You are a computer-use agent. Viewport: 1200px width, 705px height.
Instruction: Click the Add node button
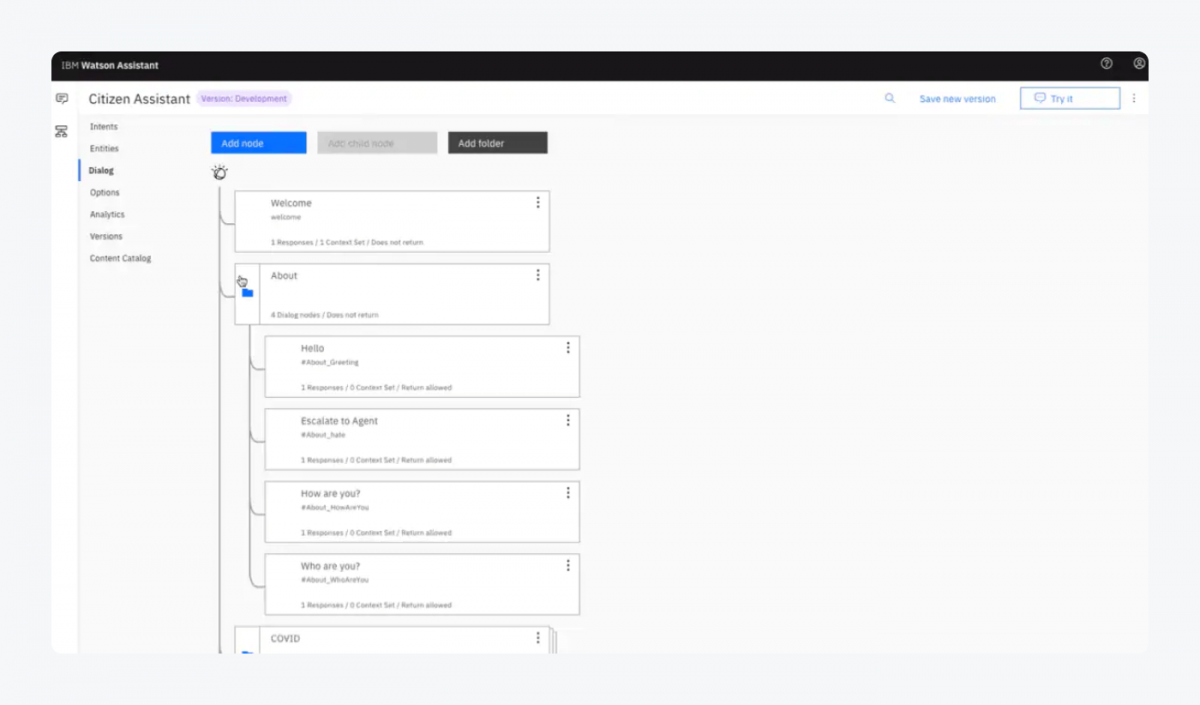(259, 143)
